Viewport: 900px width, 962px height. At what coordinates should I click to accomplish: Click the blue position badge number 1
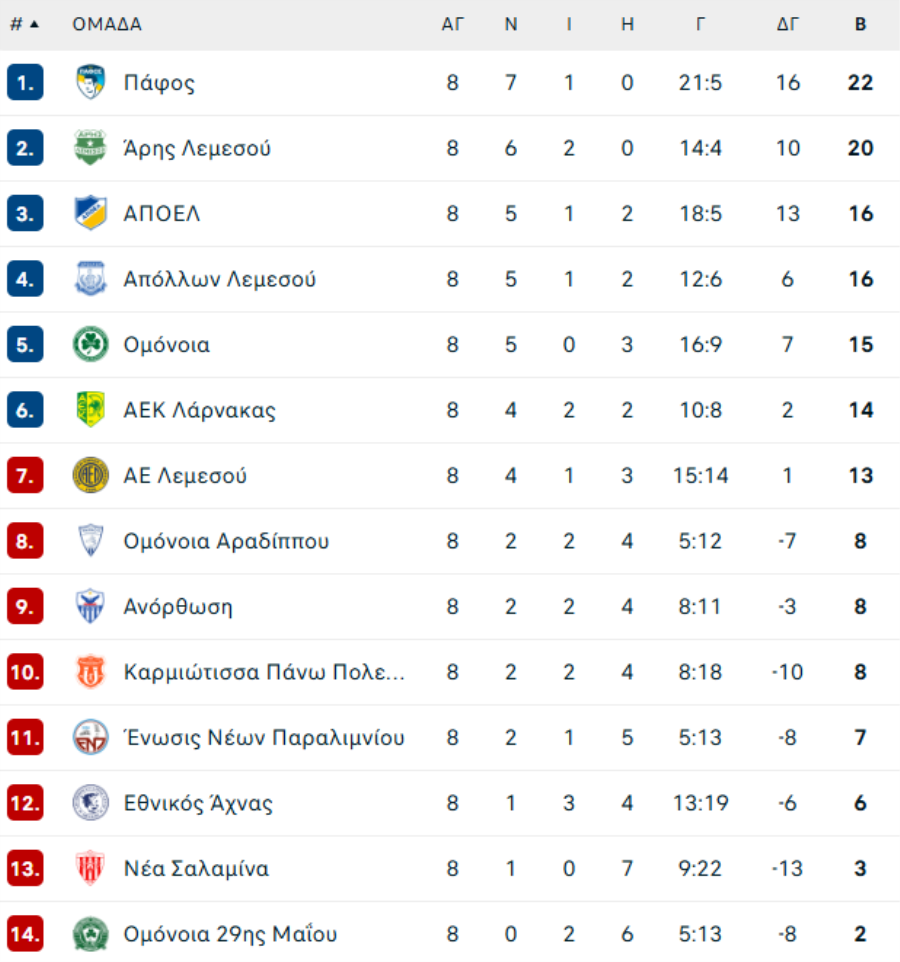[x=25, y=82]
